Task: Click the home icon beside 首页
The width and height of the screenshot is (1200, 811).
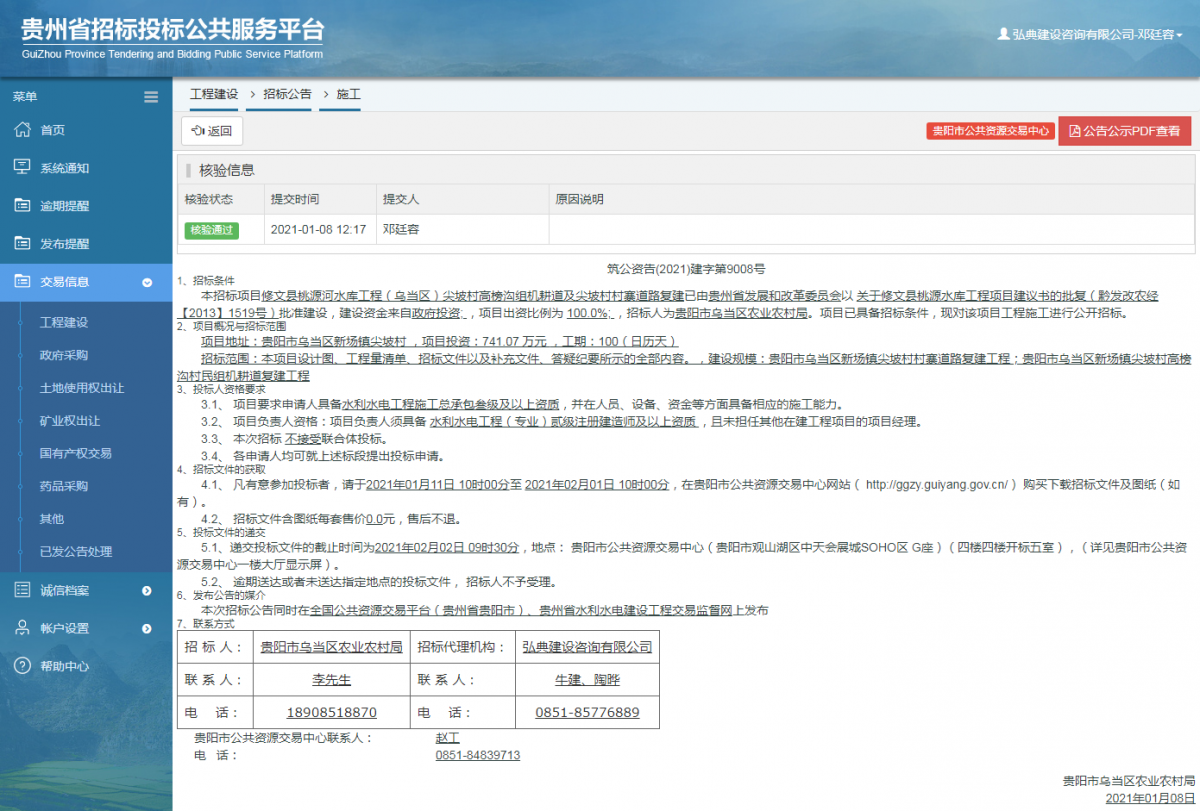Action: 22,130
